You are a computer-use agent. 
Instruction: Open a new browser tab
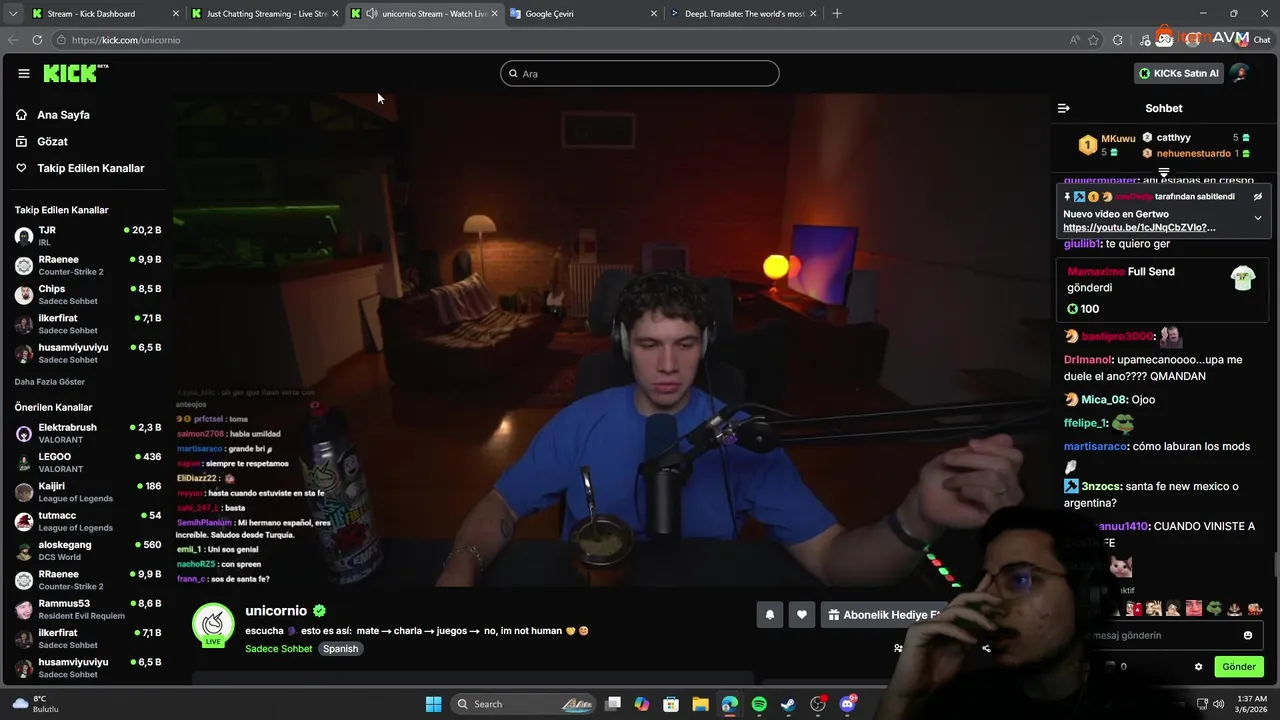(837, 14)
